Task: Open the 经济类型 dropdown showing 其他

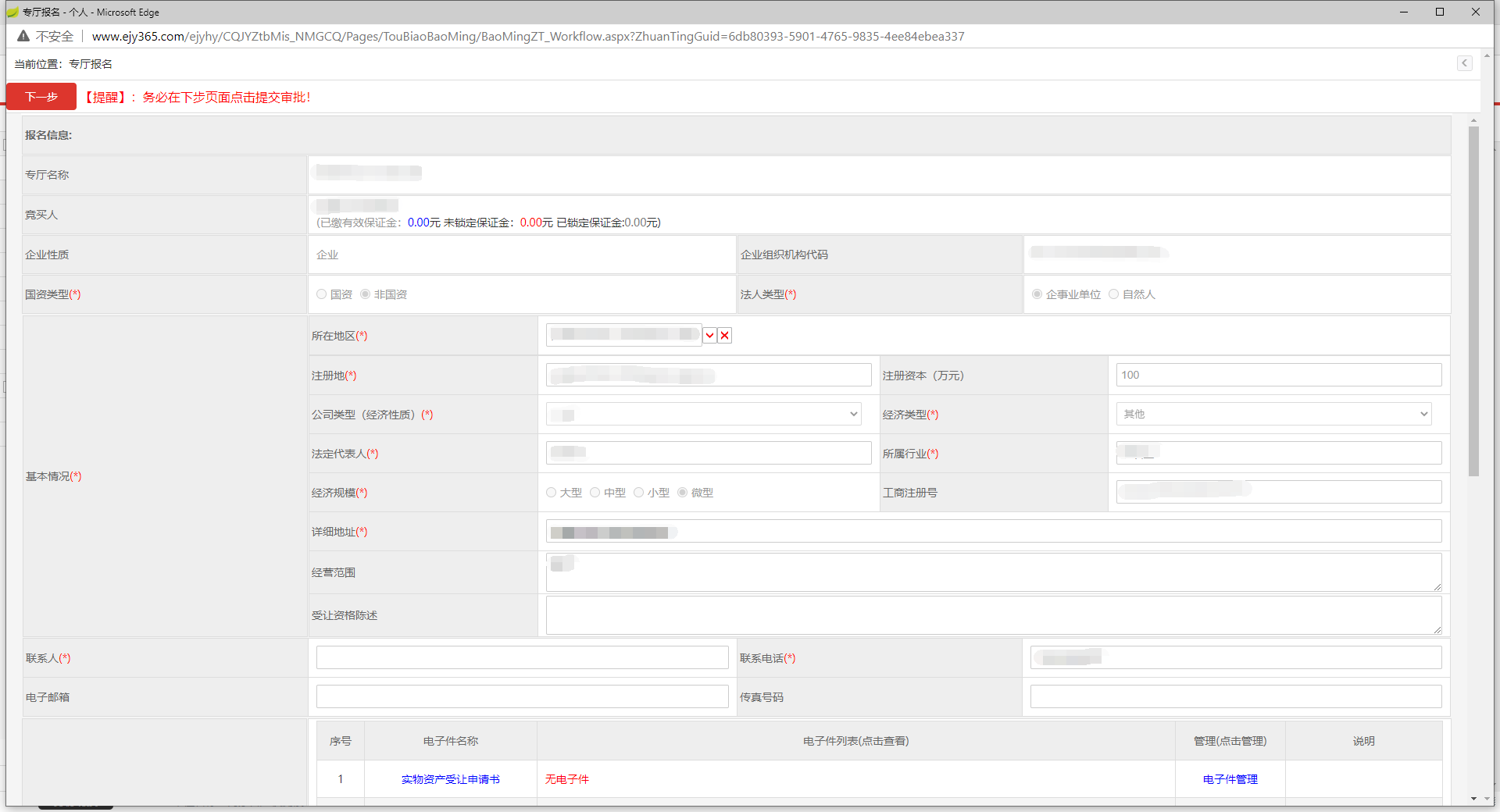Action: (1274, 415)
